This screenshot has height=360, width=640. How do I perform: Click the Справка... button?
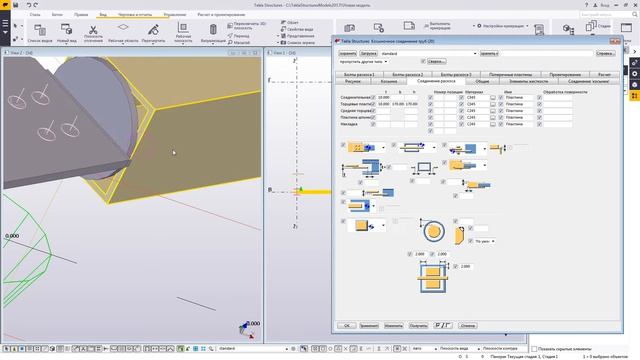pyautogui.click(x=605, y=53)
